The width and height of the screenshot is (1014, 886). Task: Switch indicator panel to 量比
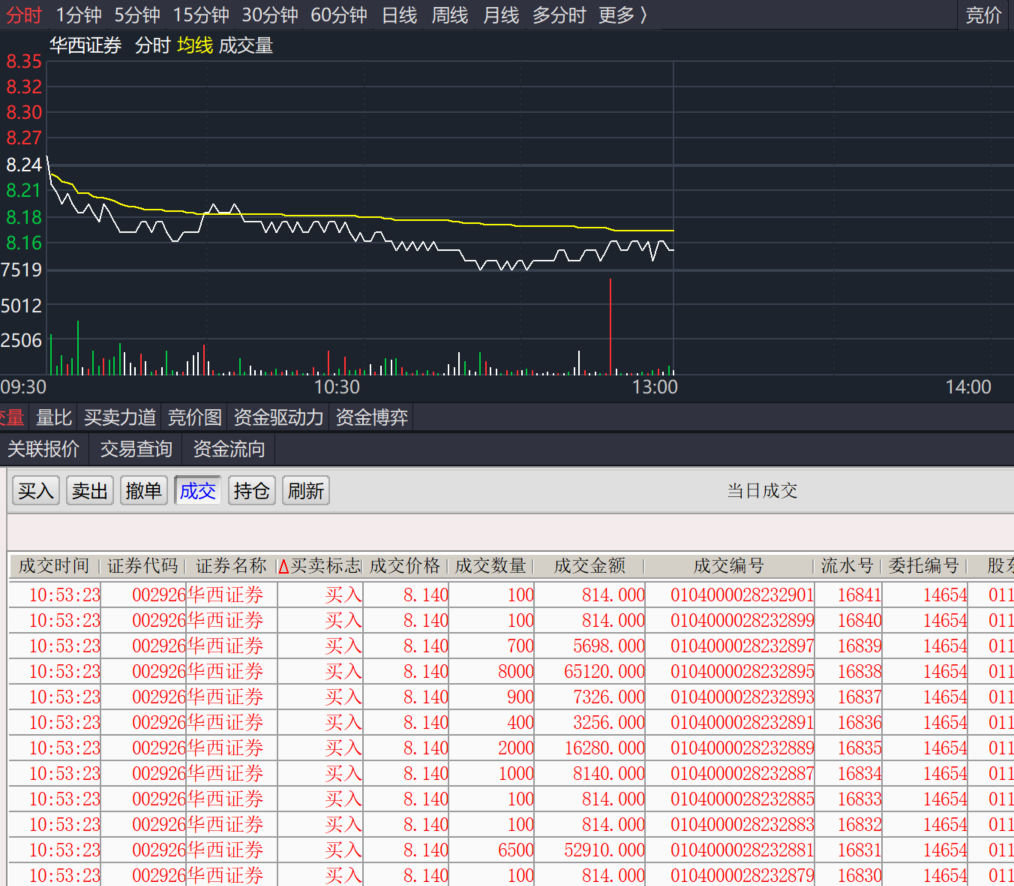pos(54,417)
